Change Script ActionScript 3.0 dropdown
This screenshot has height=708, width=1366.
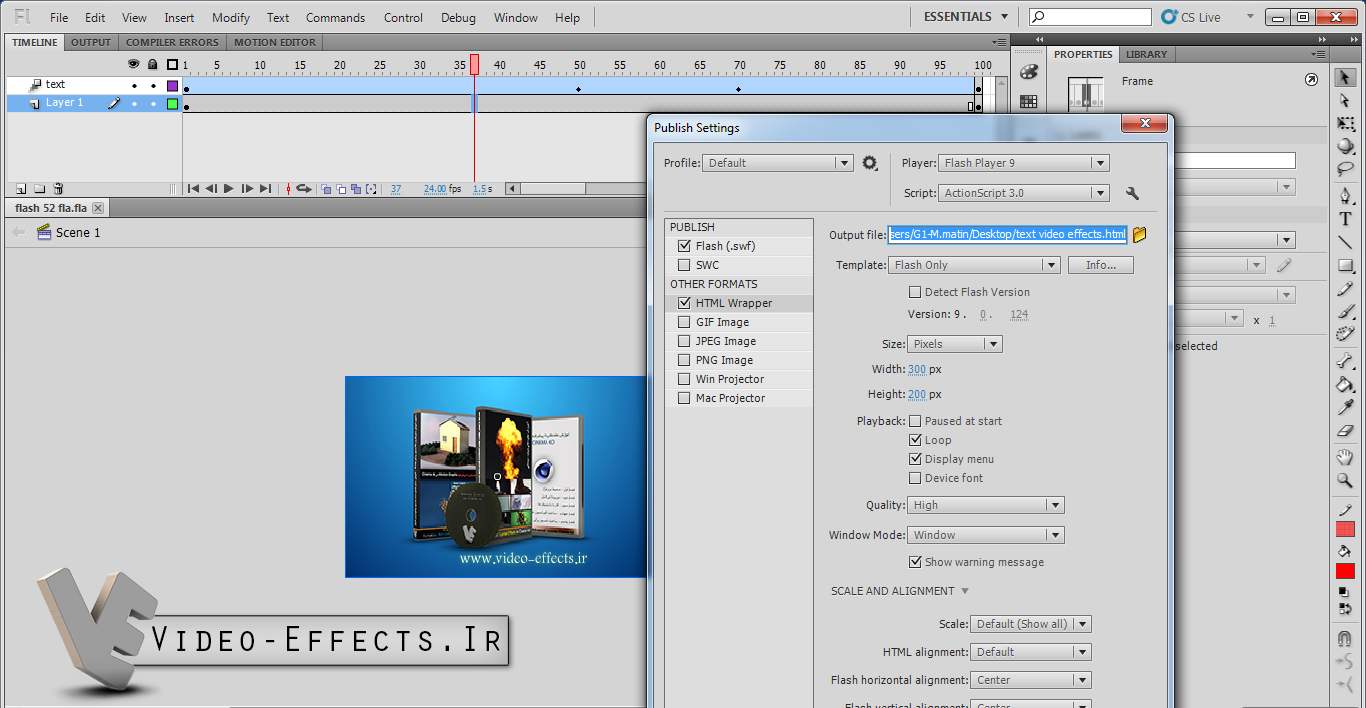[1024, 193]
